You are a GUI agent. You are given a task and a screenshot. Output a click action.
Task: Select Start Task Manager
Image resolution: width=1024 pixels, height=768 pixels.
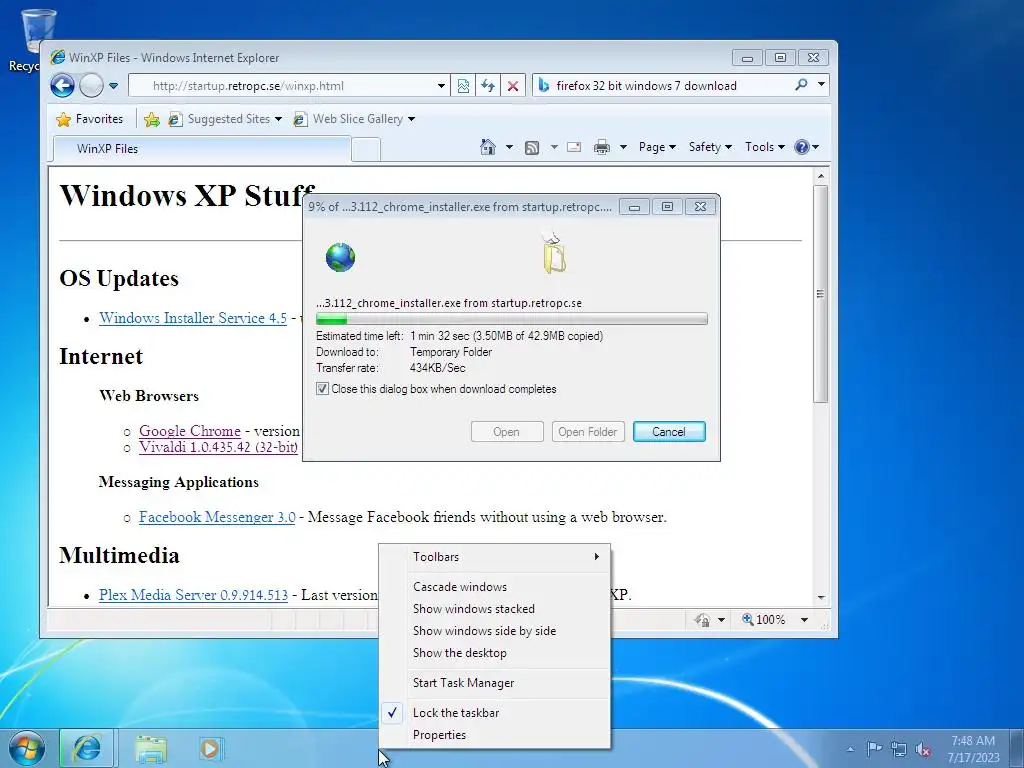(x=495, y=682)
